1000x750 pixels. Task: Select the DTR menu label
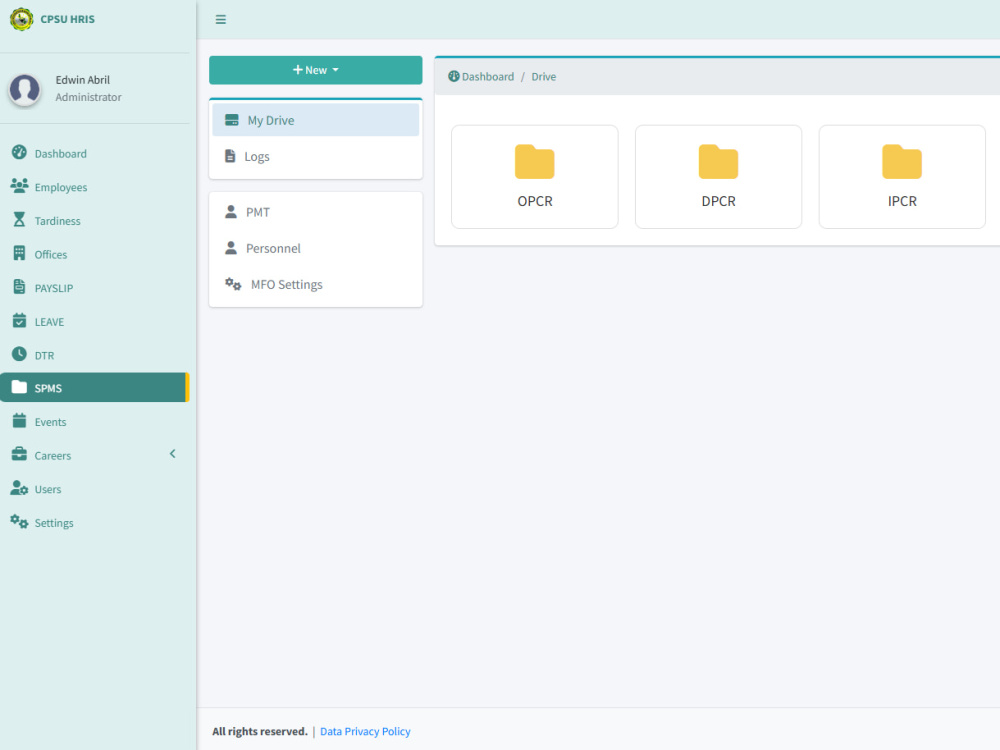click(x=44, y=355)
